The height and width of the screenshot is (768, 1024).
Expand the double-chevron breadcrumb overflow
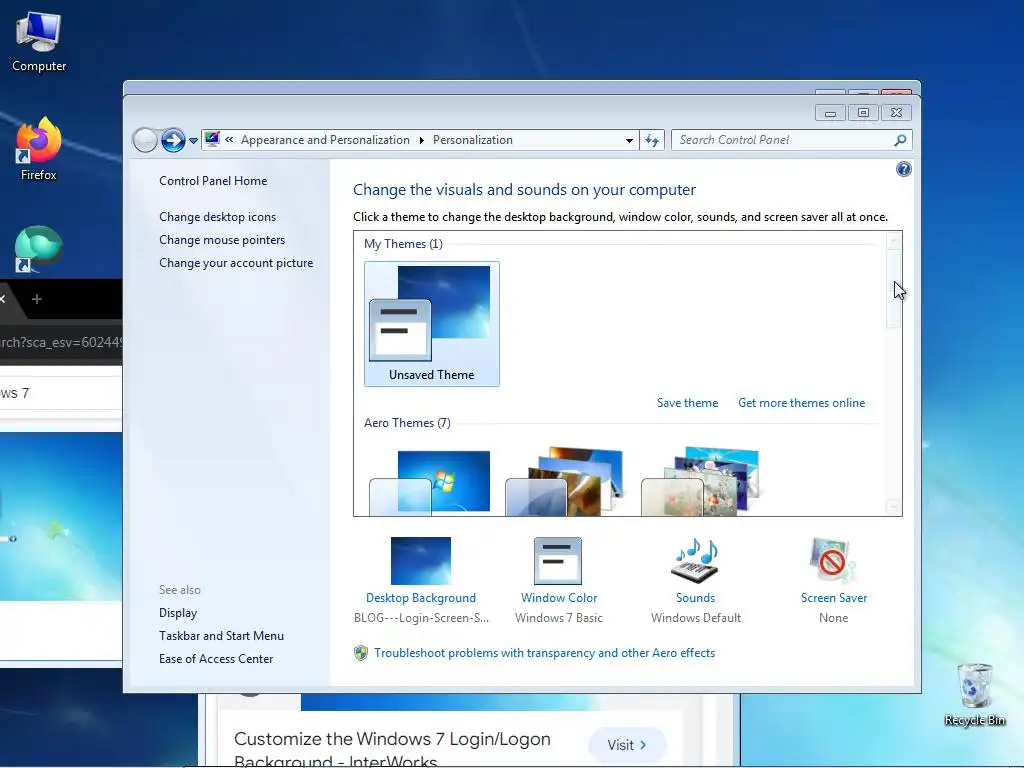coord(229,139)
